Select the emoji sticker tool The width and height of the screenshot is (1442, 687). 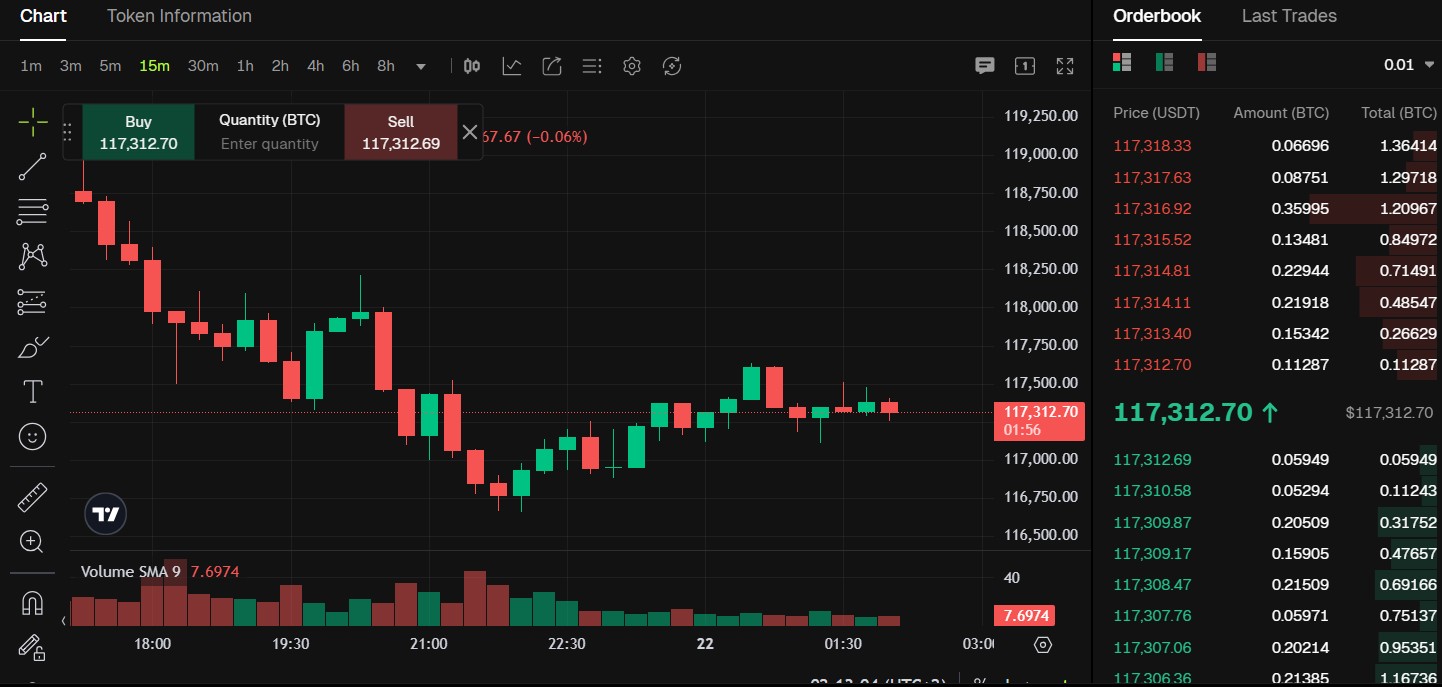pyautogui.click(x=33, y=436)
